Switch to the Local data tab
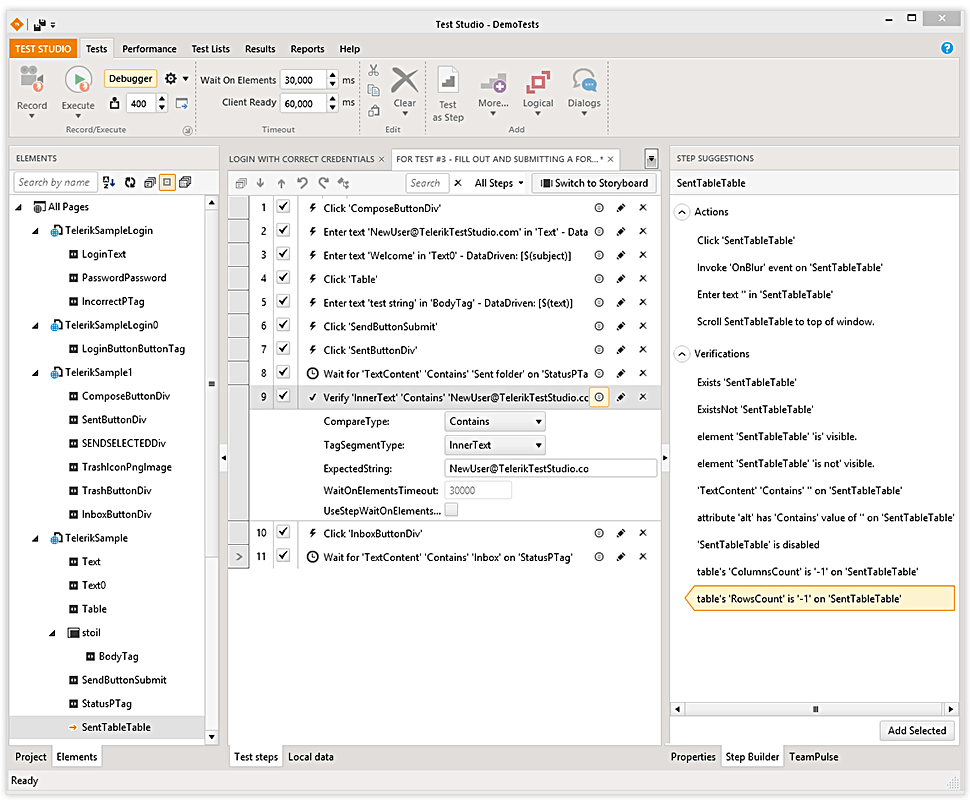The width and height of the screenshot is (970, 804). click(x=311, y=757)
